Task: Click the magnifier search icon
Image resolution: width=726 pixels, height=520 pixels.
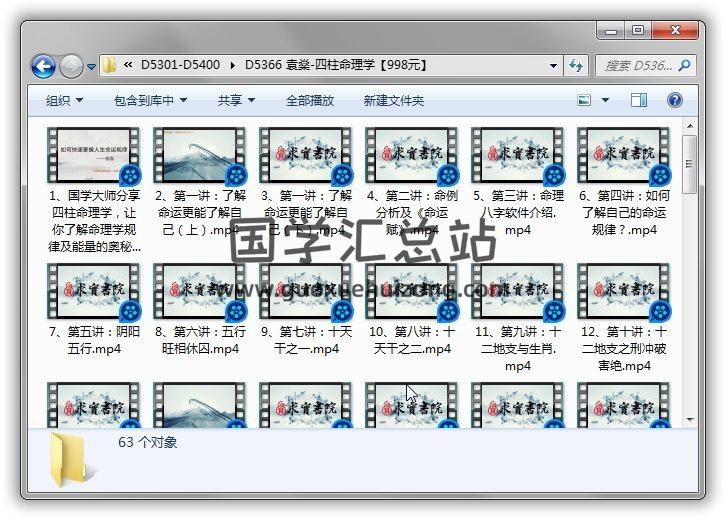Action: (x=685, y=66)
